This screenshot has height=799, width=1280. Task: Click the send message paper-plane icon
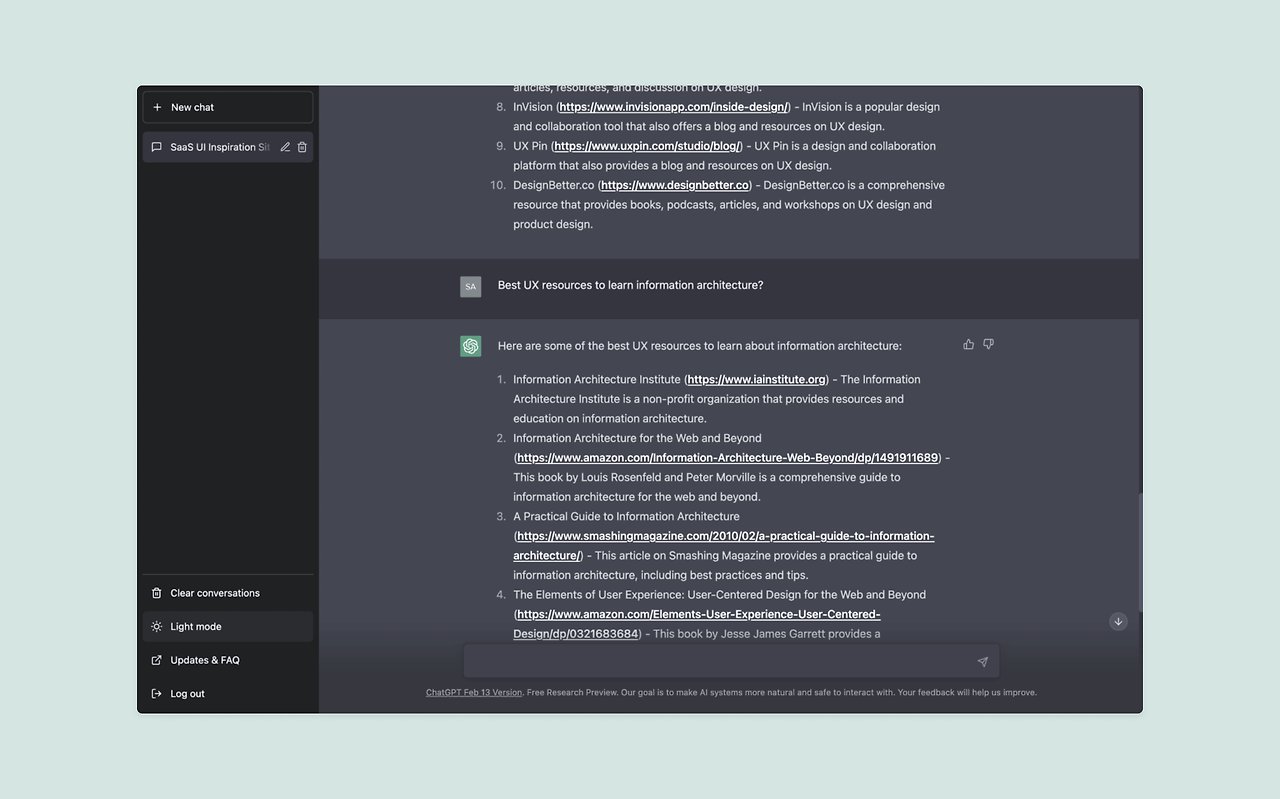point(982,661)
